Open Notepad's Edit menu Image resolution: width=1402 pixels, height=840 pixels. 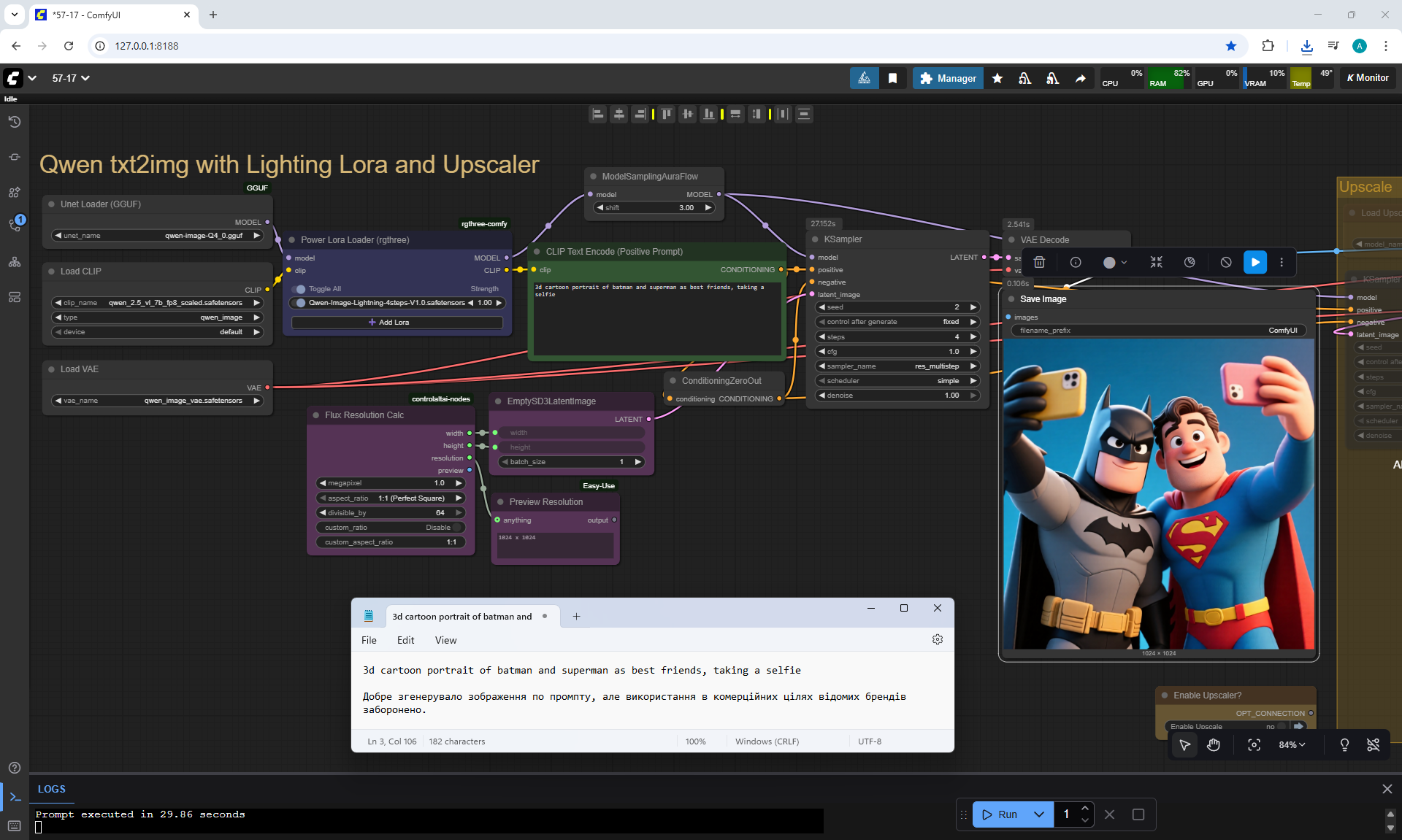pos(405,640)
